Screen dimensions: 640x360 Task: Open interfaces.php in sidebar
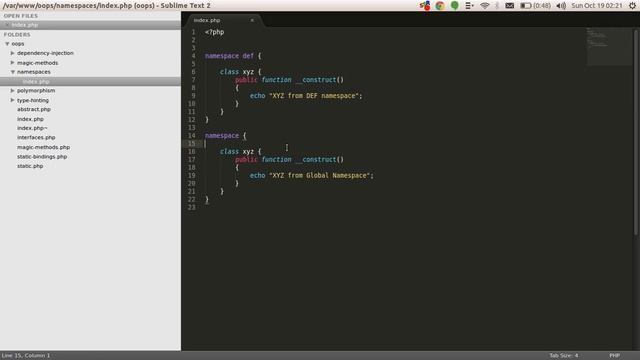pos(36,138)
